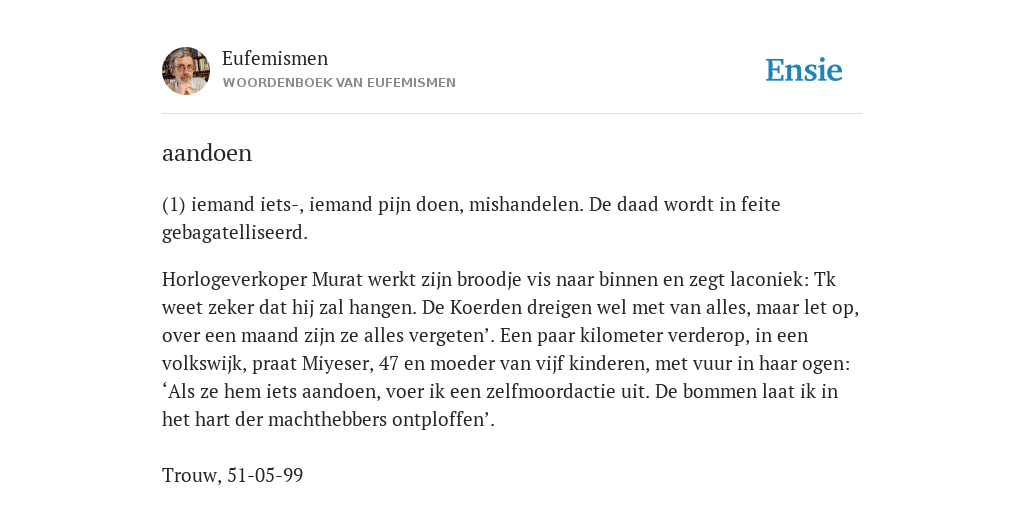Click the Horlogeverkoper Murat quote paragraph
The image size is (1024, 512).
coord(511,349)
